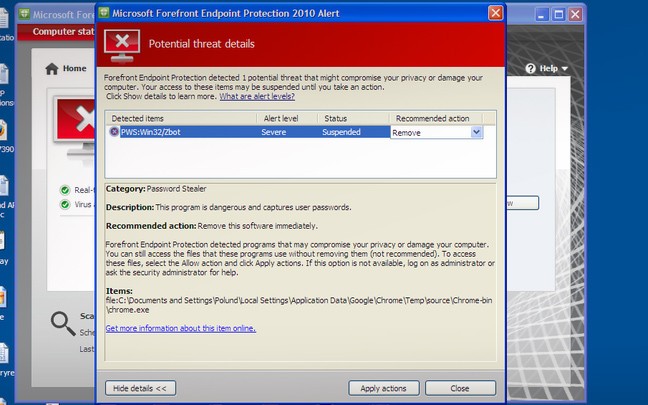
Task: Click the chrome.exe file path under Items
Action: 299,305
